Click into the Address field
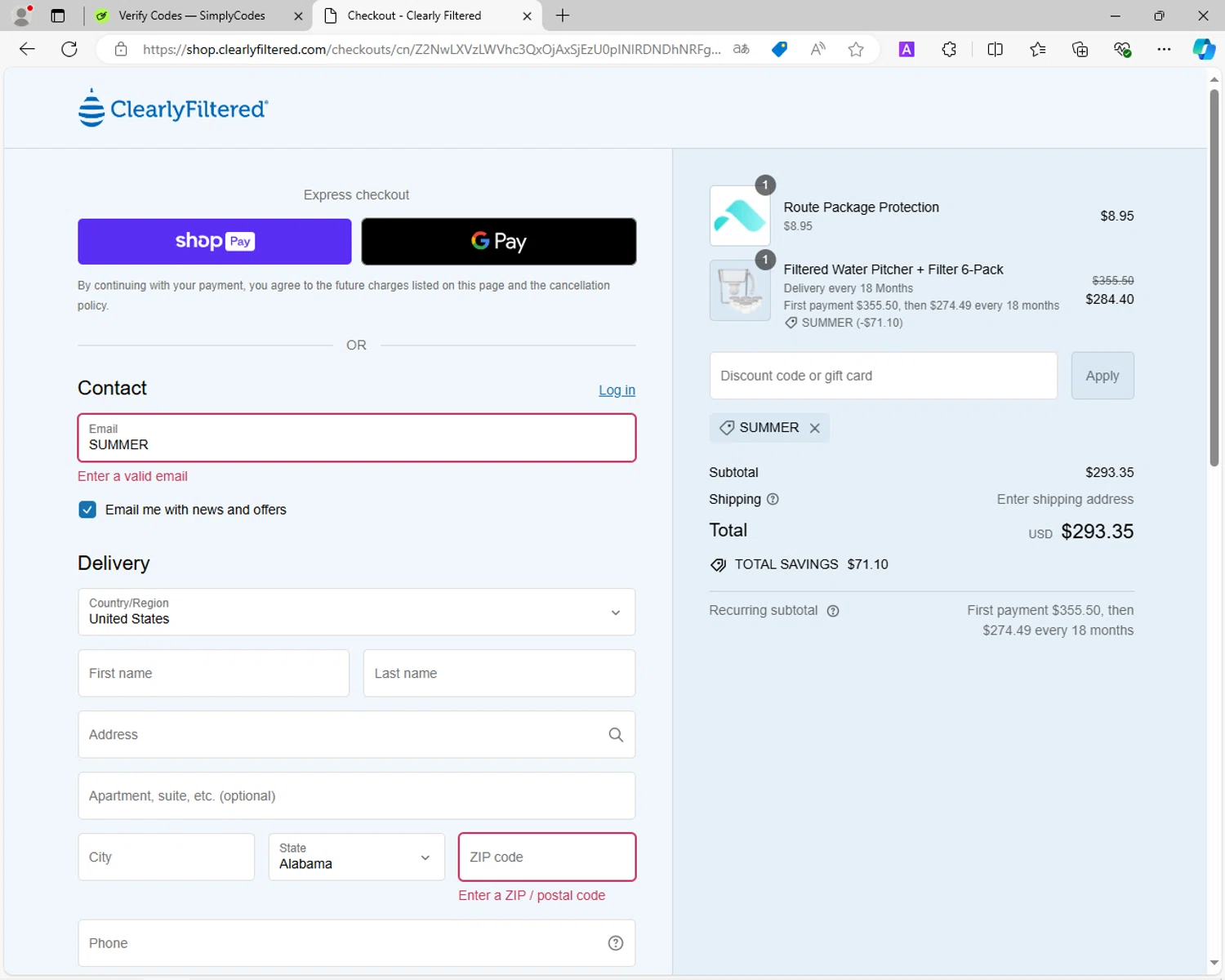This screenshot has height=980, width=1225. pyautogui.click(x=356, y=734)
